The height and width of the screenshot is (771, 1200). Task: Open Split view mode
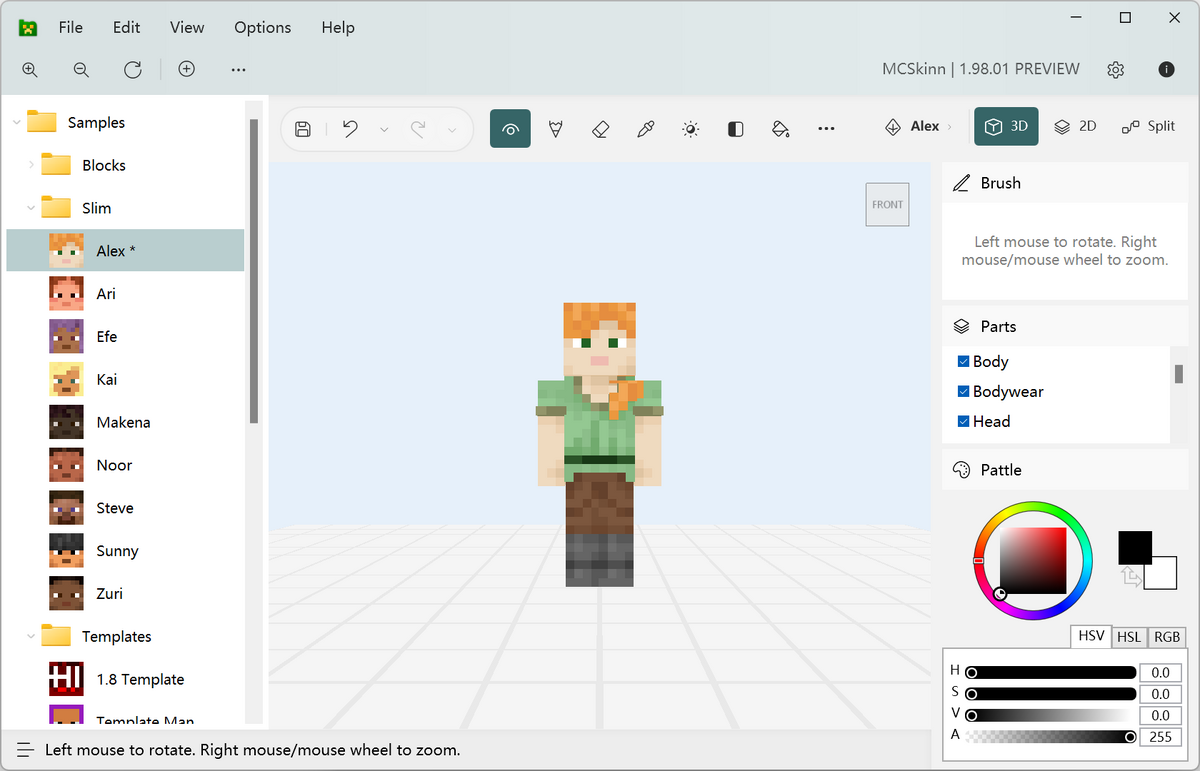pyautogui.click(x=1148, y=126)
